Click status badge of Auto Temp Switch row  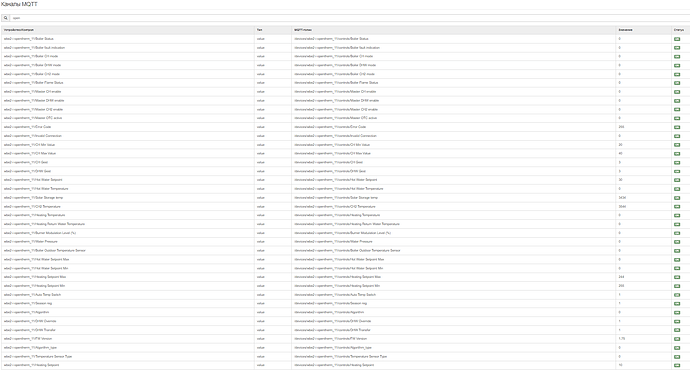677,295
